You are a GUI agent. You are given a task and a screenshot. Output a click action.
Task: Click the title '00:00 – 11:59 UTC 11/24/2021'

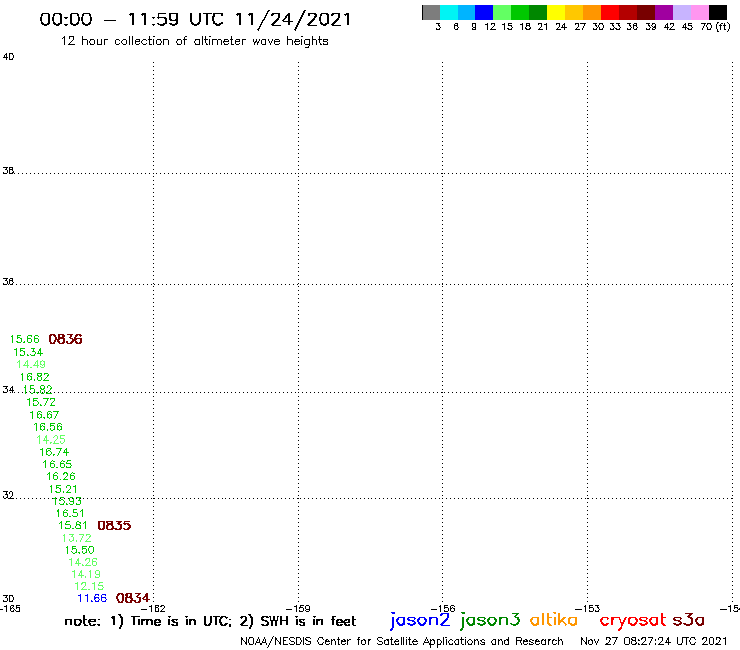195,20
